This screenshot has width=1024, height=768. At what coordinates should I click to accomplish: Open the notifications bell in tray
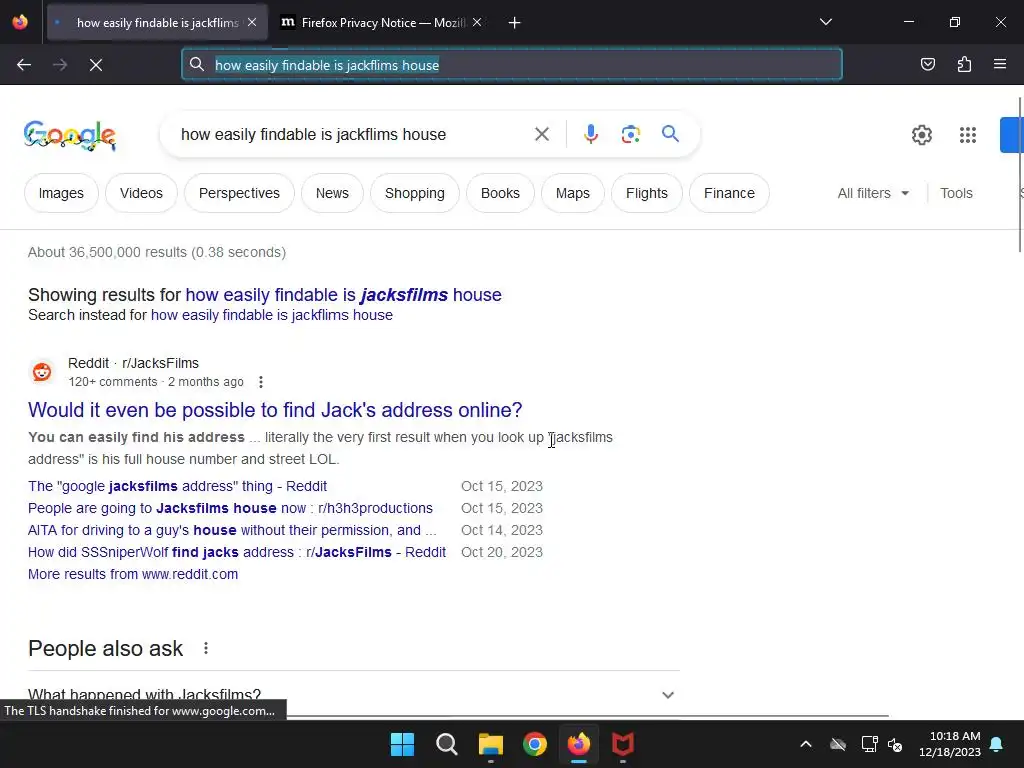[x=997, y=744]
